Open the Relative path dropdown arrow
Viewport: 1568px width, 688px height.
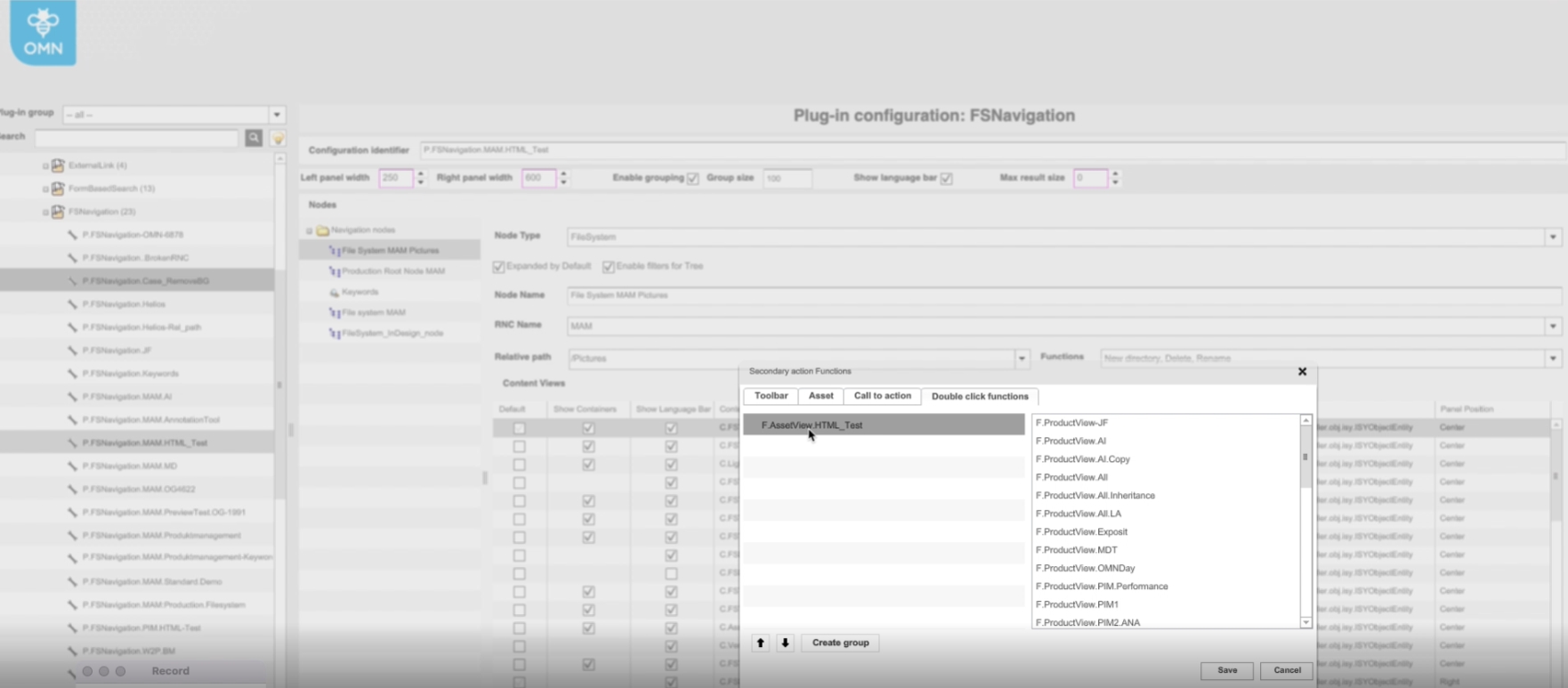pyautogui.click(x=1022, y=358)
